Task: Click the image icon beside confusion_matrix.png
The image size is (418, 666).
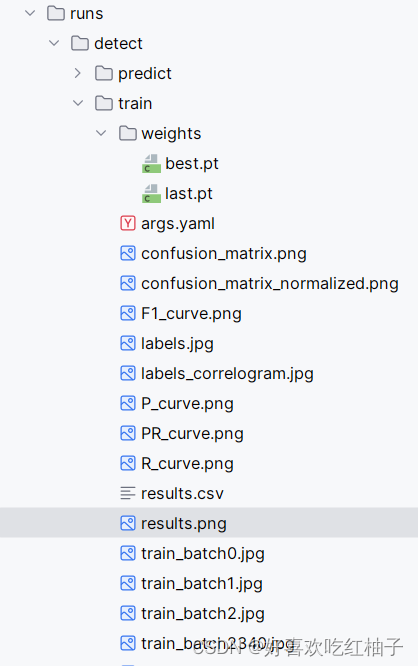Action: click(128, 254)
